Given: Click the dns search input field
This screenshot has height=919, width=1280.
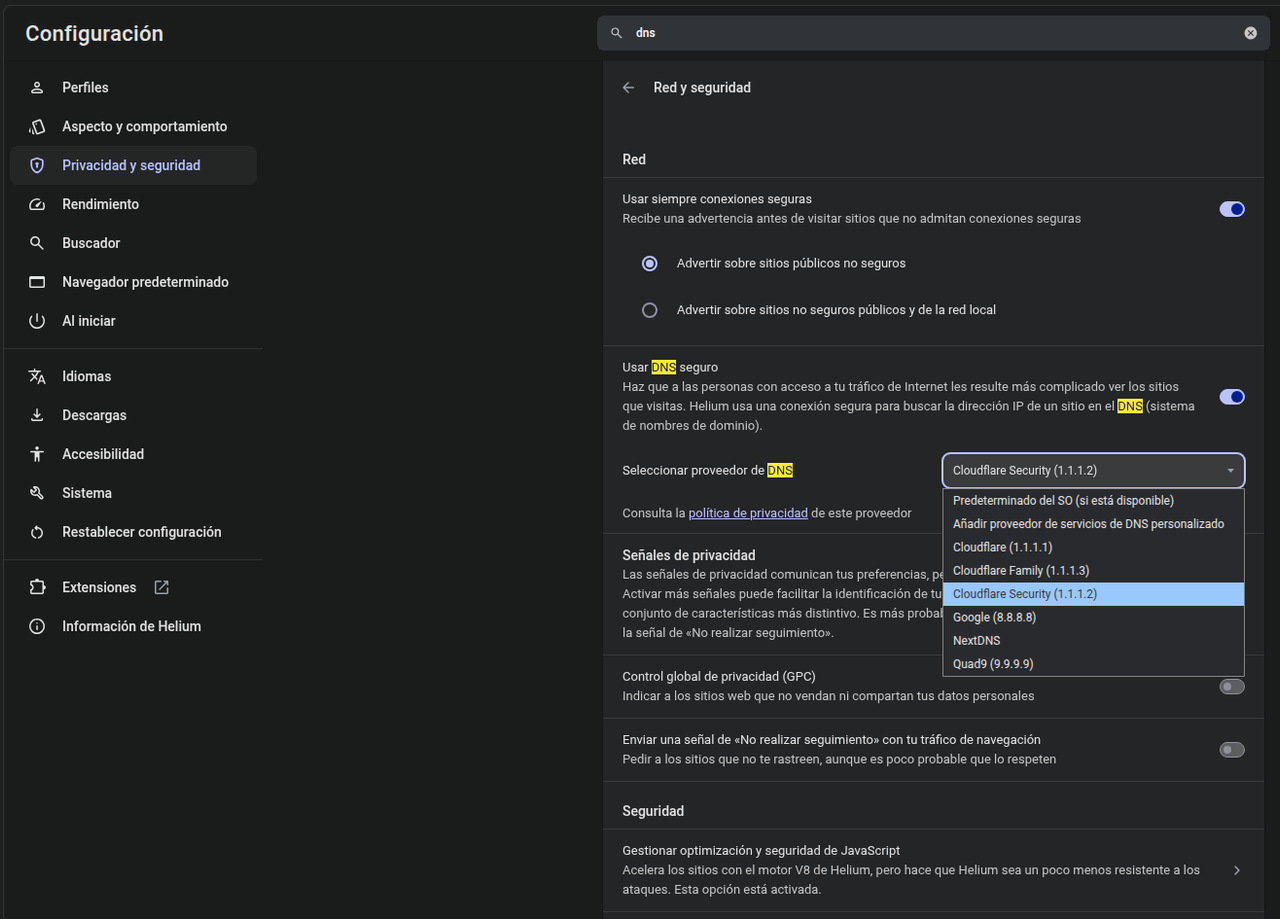Looking at the screenshot, I should [x=933, y=33].
